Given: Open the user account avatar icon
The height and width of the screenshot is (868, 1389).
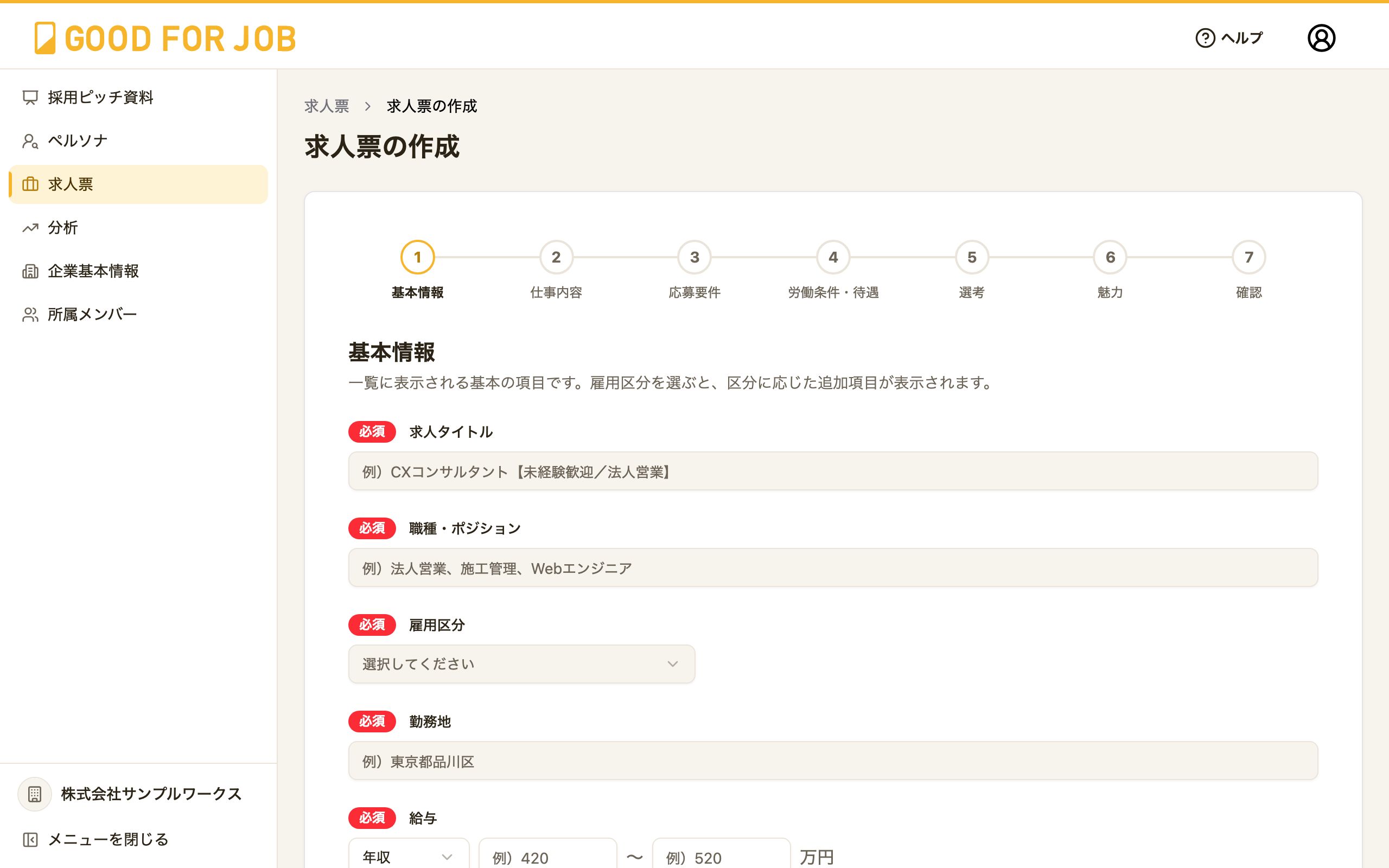Looking at the screenshot, I should coord(1321,38).
